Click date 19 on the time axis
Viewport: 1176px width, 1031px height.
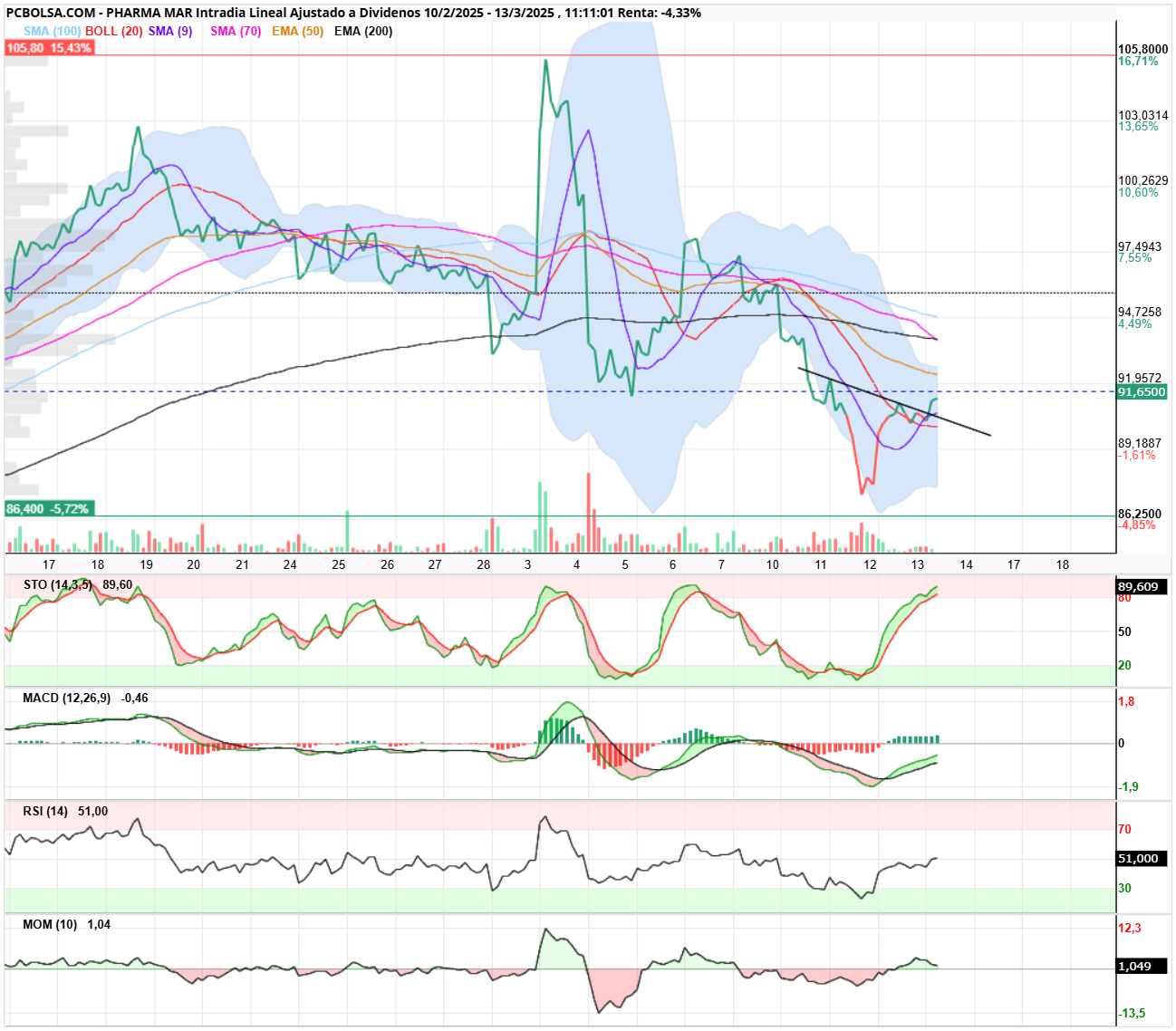click(x=146, y=564)
